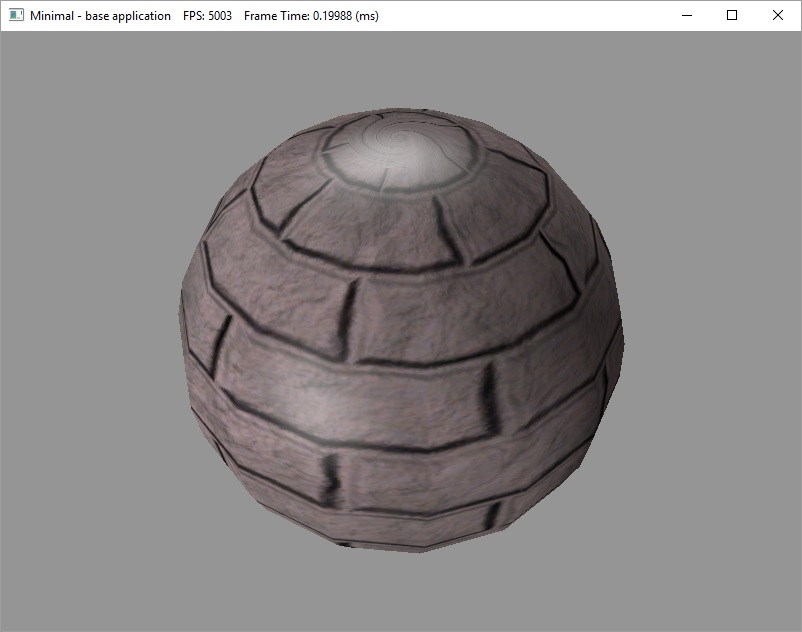
Task: Click the "Minimal - base application" title text
Action: pyautogui.click(x=100, y=16)
